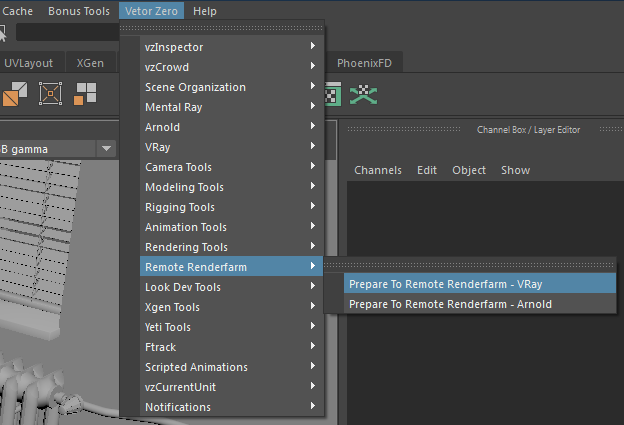Switch to the UVLayout shelf tab
Viewport: 624px width, 425px height.
pyautogui.click(x=29, y=63)
